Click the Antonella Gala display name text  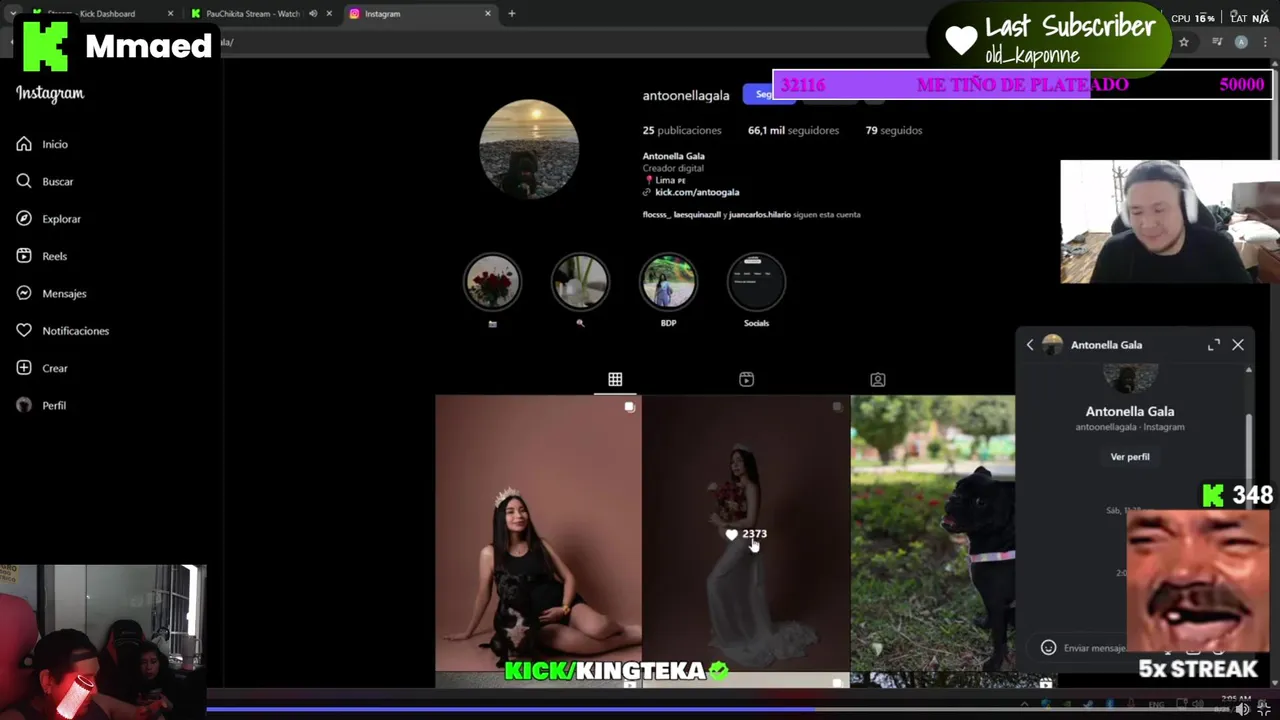click(673, 156)
